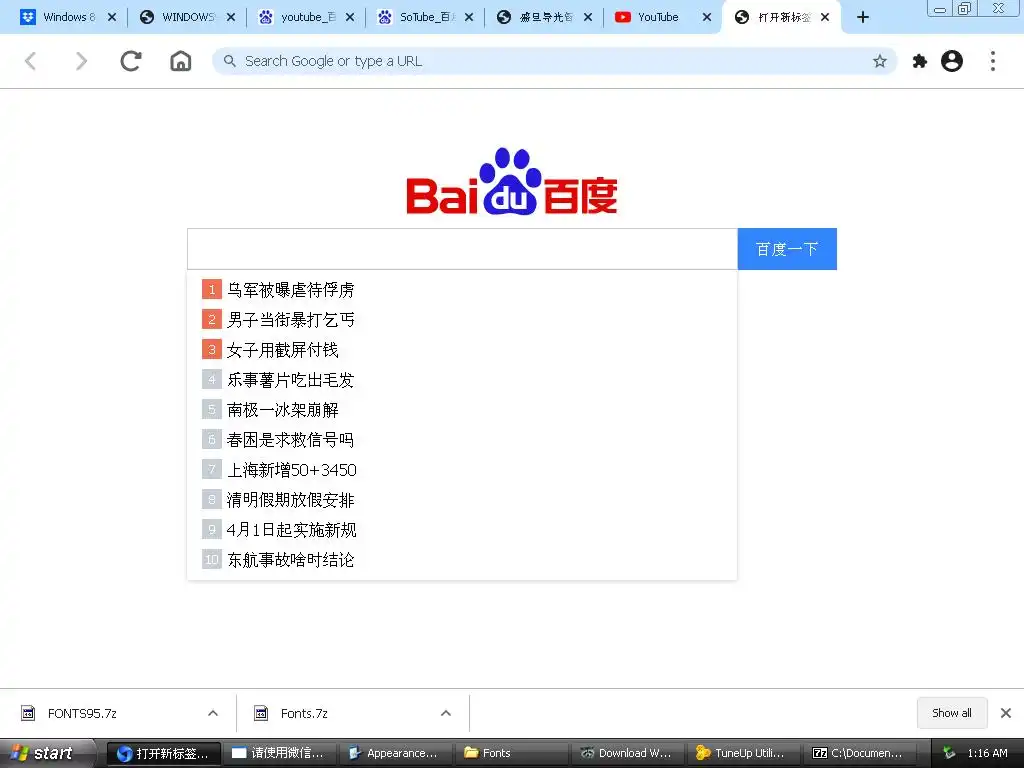
Task: Expand options for FONTS95.7z download
Action: pyautogui.click(x=213, y=713)
